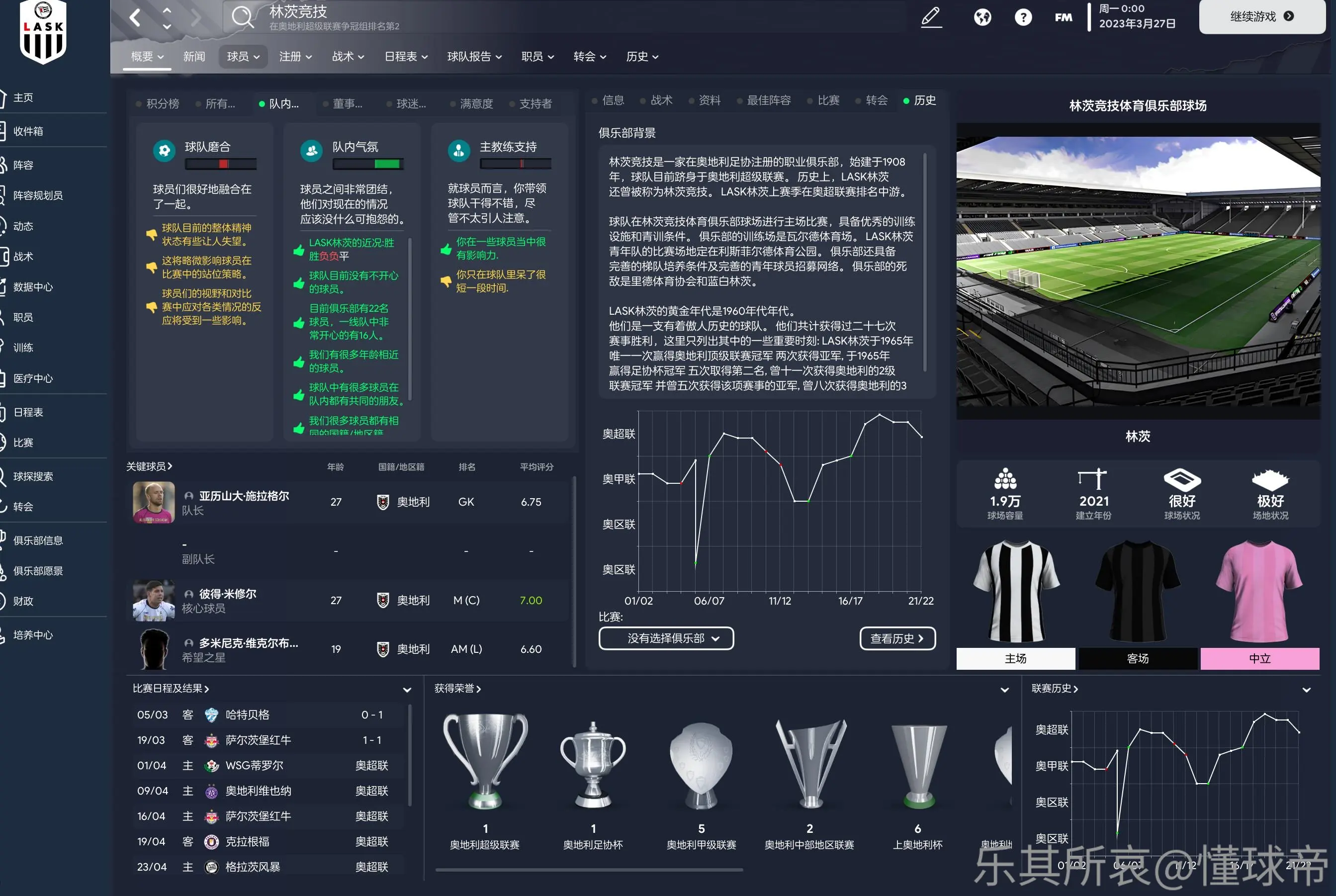The image size is (1336, 896).
Task: Expand the 联赛历史 panel chevron
Action: point(1306,690)
